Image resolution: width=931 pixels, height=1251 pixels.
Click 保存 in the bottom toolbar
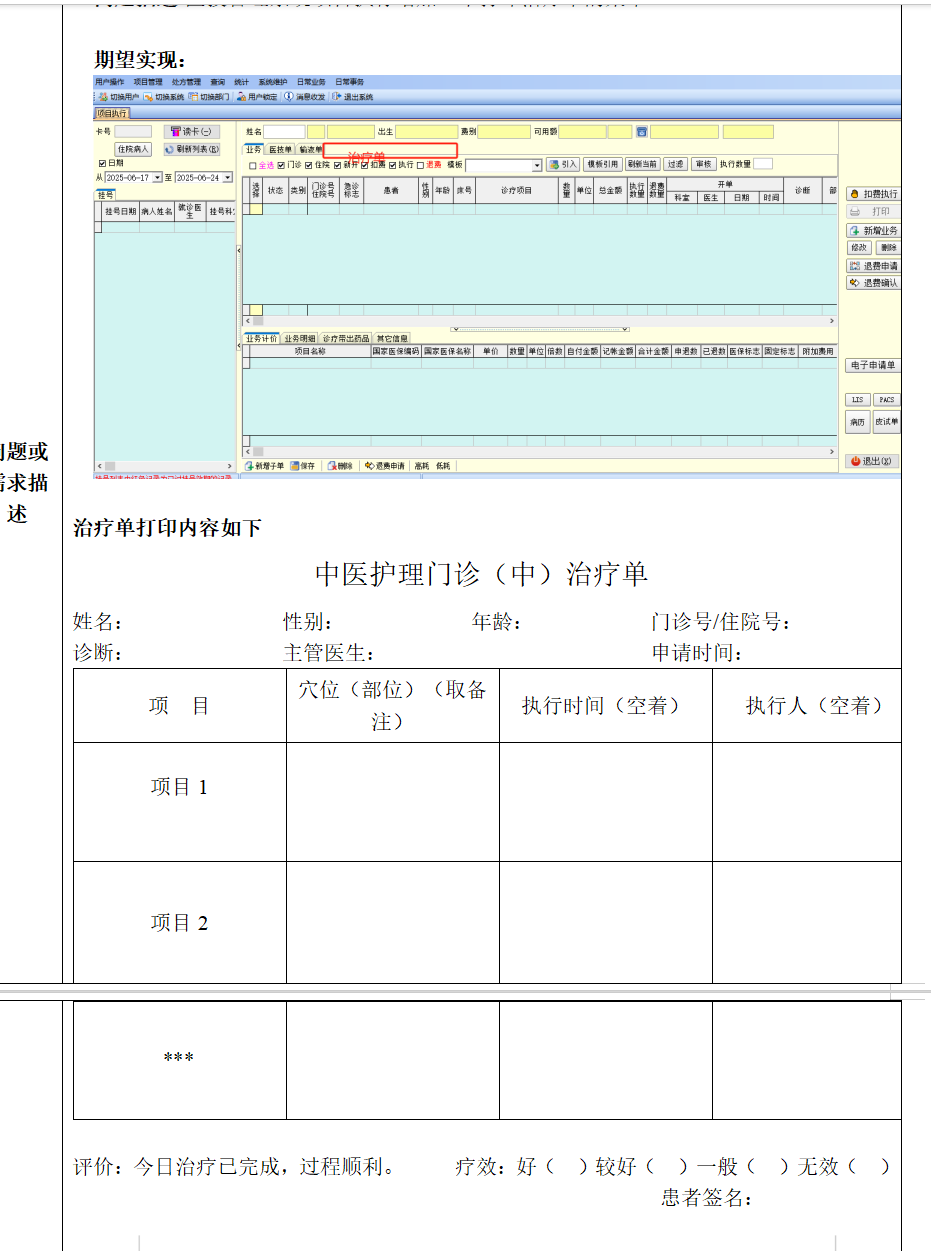303,466
